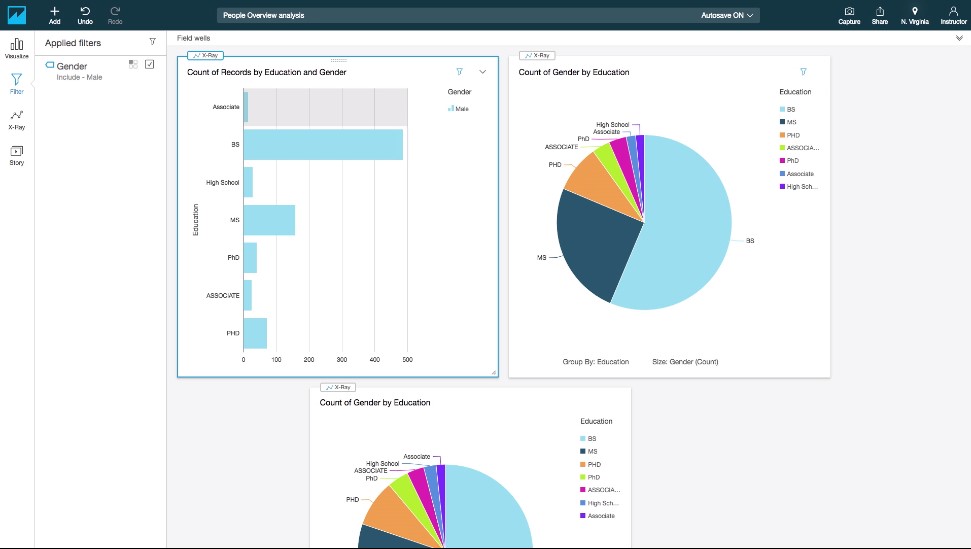
Task: Click the bottom pie chart title
Action: tap(375, 402)
